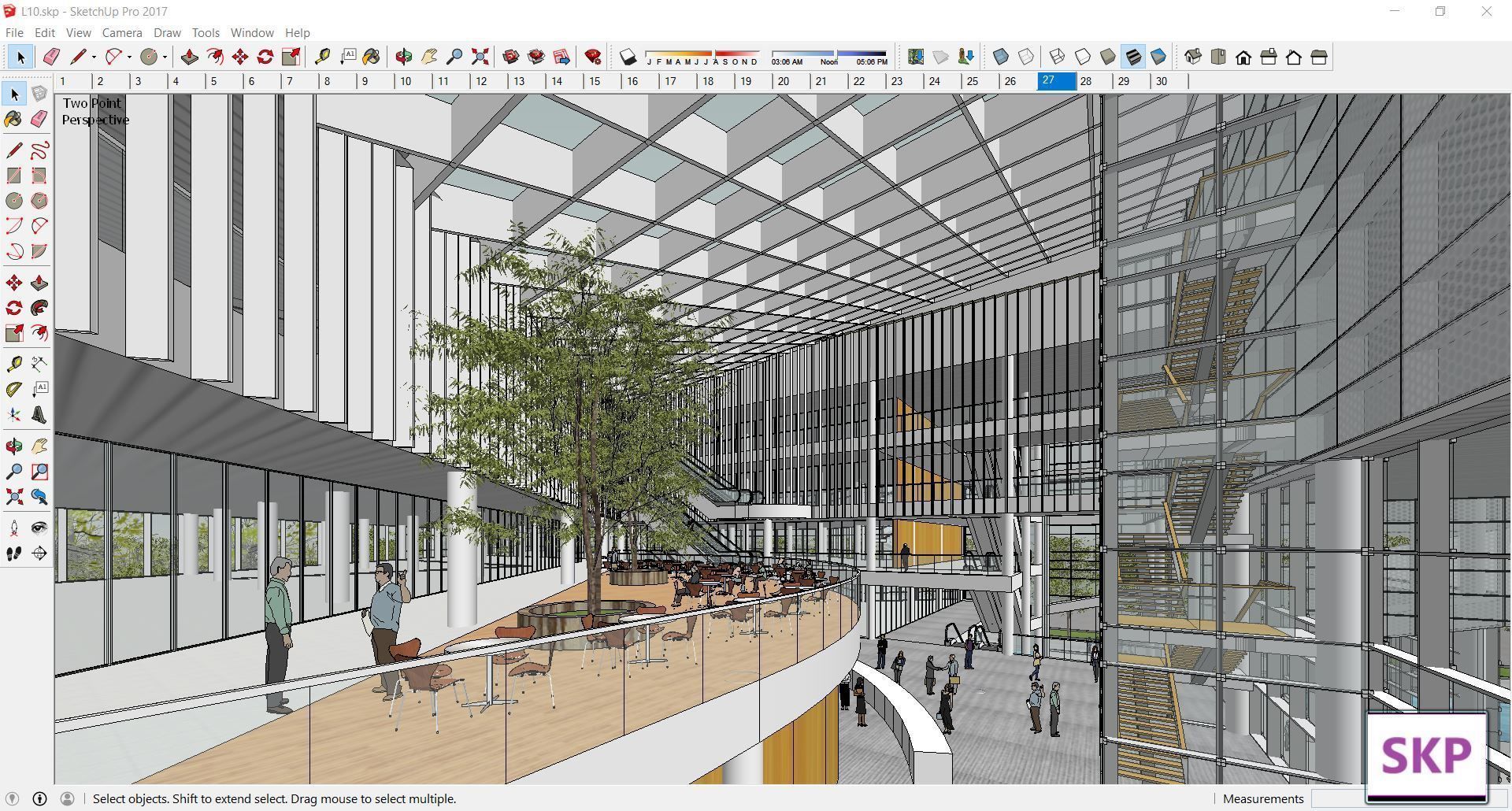This screenshot has height=811, width=1512.
Task: Open the Extension Warehouse icon
Action: coord(536,57)
